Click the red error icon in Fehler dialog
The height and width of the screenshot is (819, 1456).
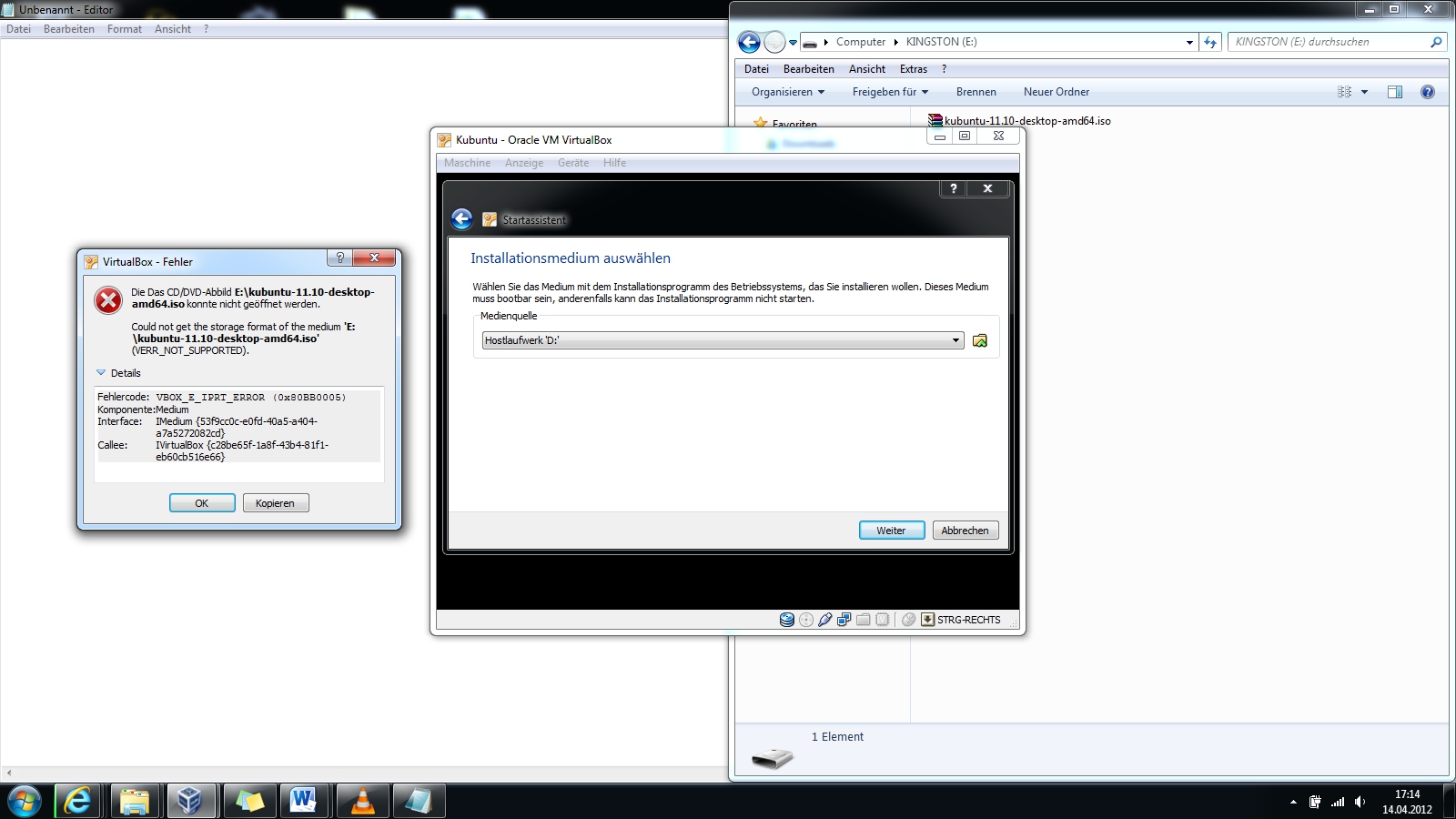click(x=108, y=300)
